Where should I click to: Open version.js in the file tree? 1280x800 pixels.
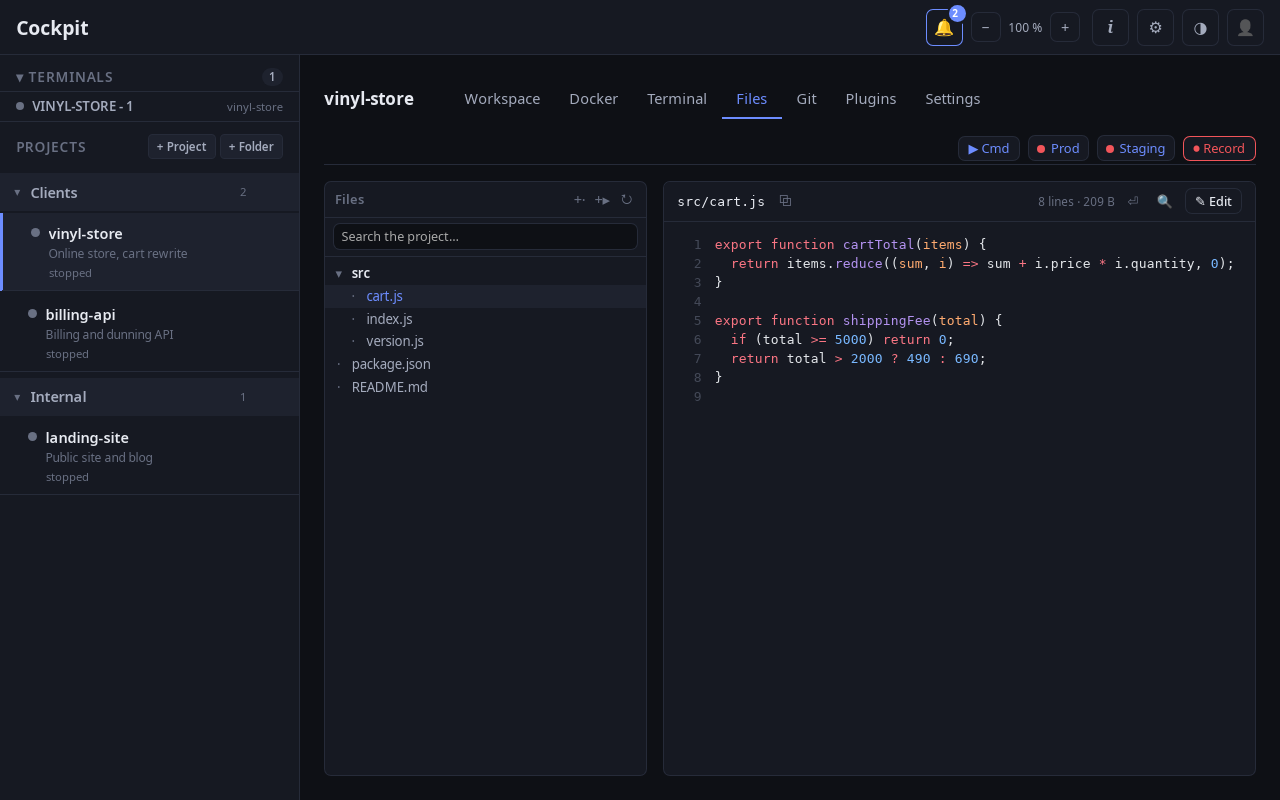485,341
